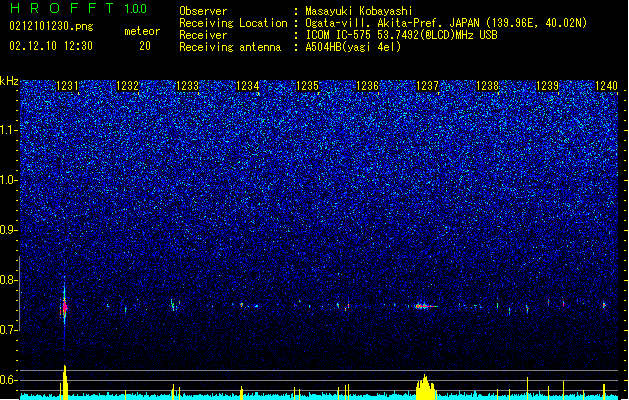Click the kHz axis unit label
Image resolution: width=629 pixels, height=400 pixels.
tap(9, 81)
